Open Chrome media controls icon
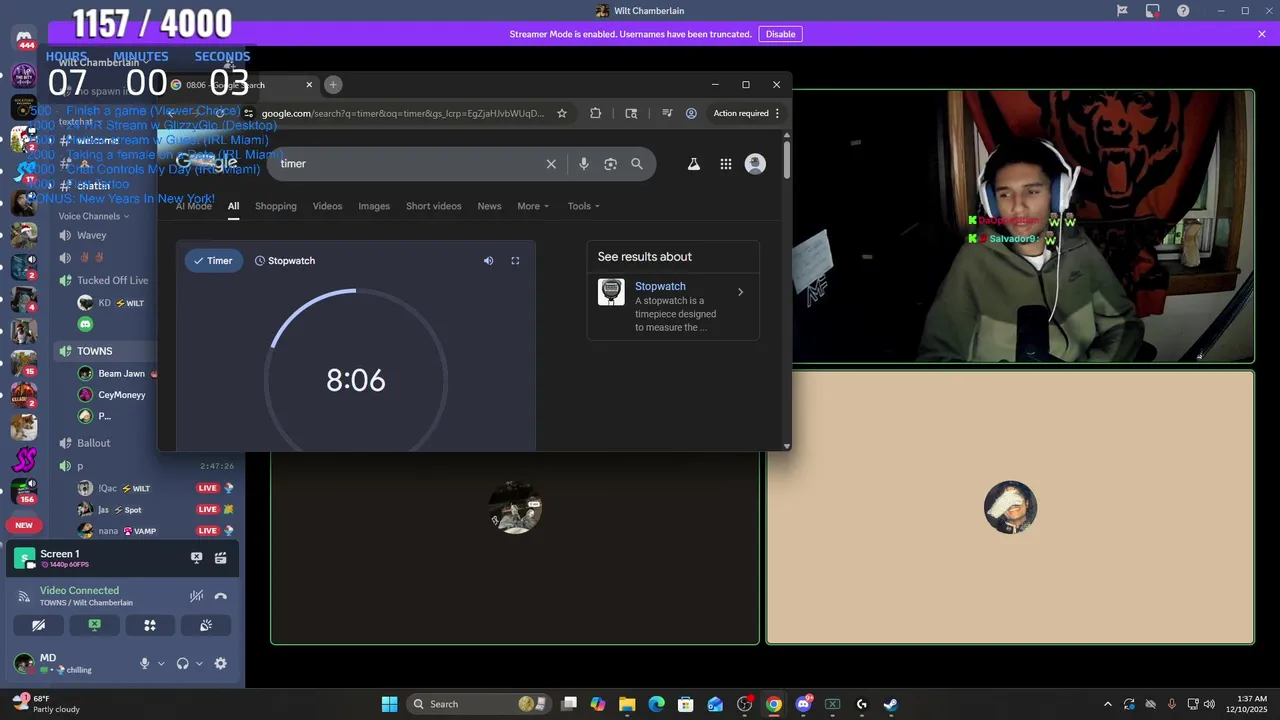1280x720 pixels. click(667, 113)
